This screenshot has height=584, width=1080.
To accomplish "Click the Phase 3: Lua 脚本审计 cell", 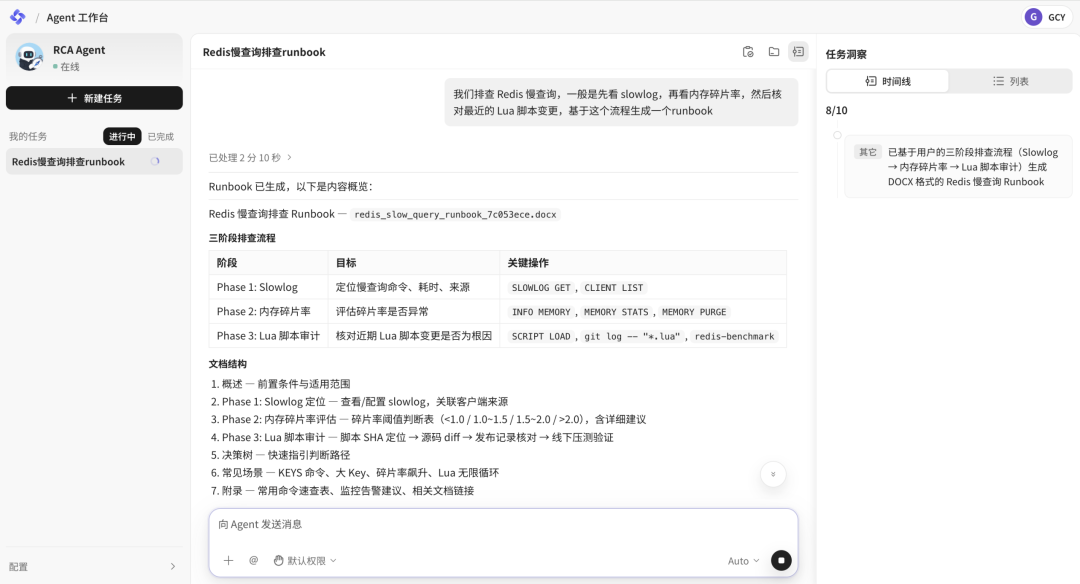I will tap(269, 335).
